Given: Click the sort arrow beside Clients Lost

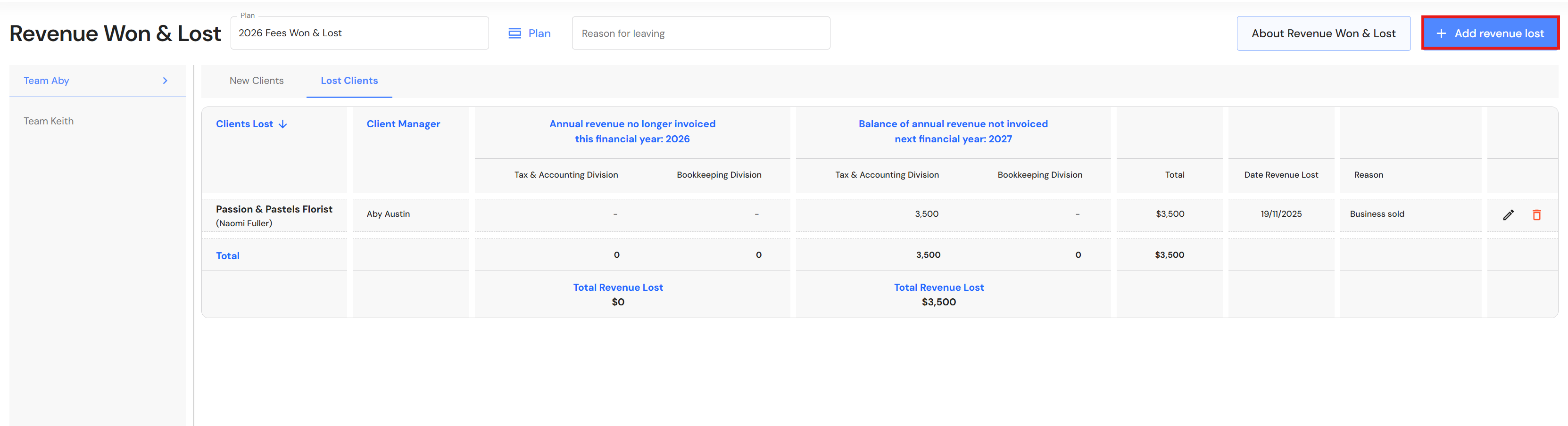Looking at the screenshot, I should [x=283, y=124].
